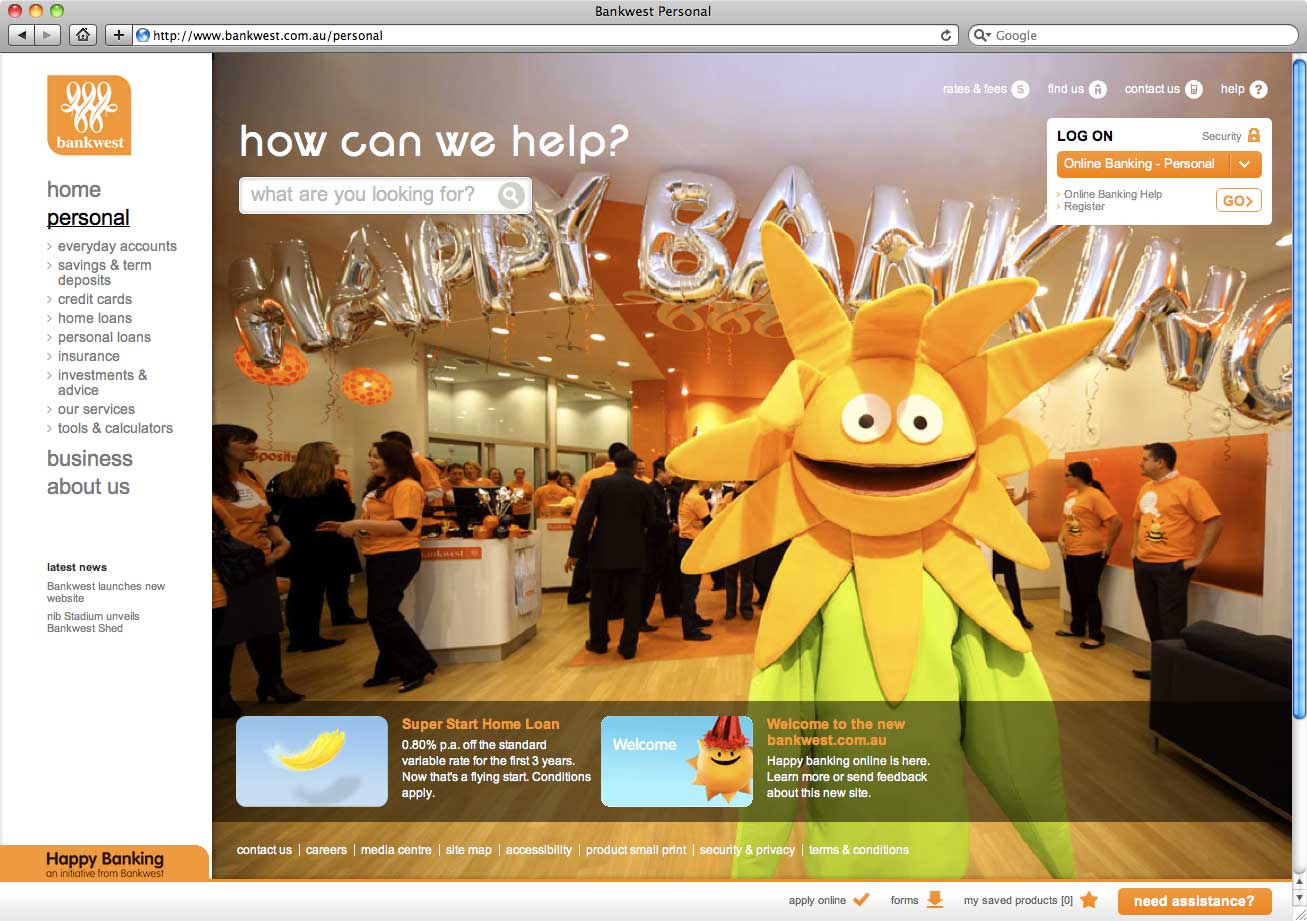This screenshot has width=1307, height=921.
Task: Click the footer contact us link
Action: click(264, 850)
